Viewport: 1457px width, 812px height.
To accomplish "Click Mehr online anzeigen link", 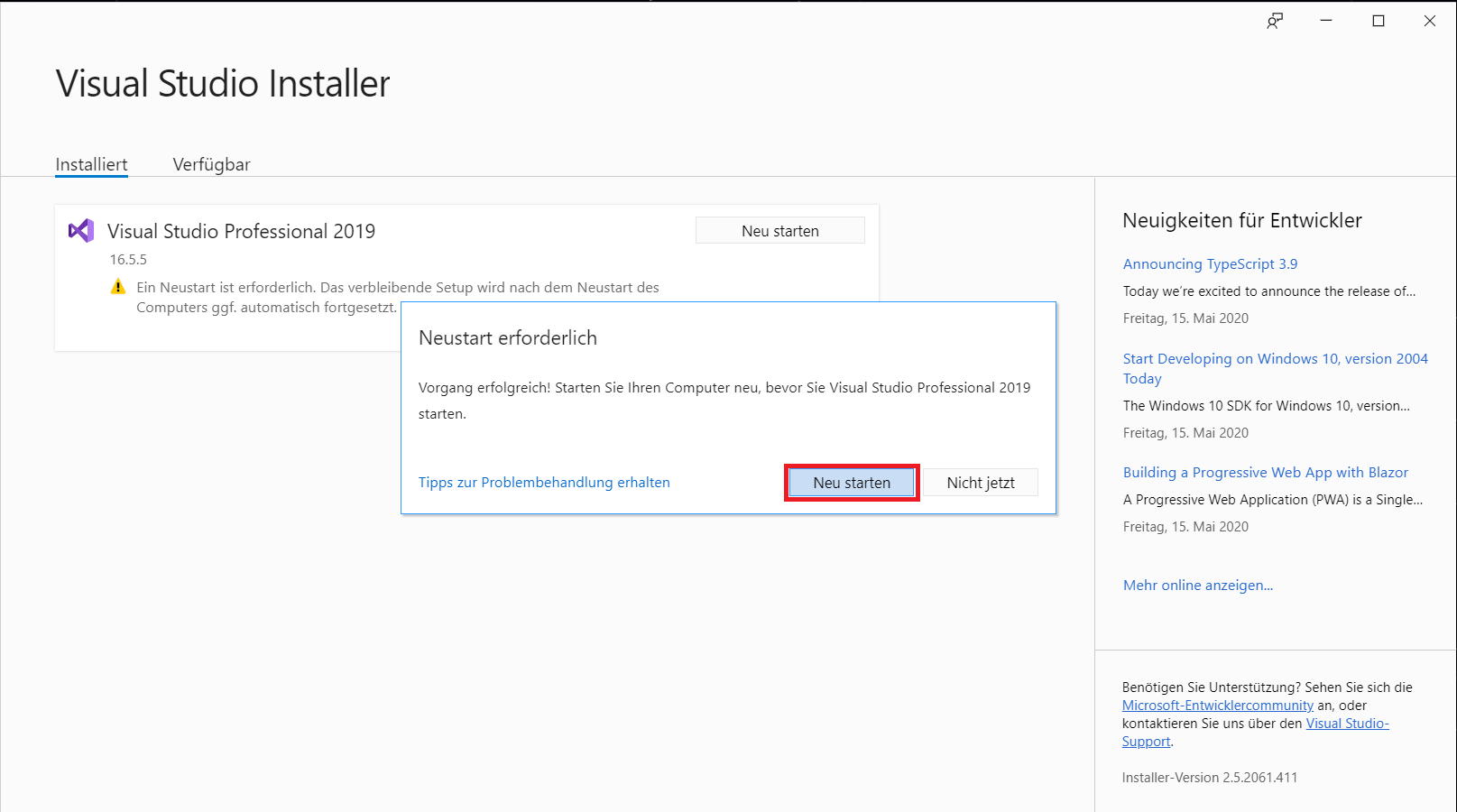I will tap(1198, 586).
